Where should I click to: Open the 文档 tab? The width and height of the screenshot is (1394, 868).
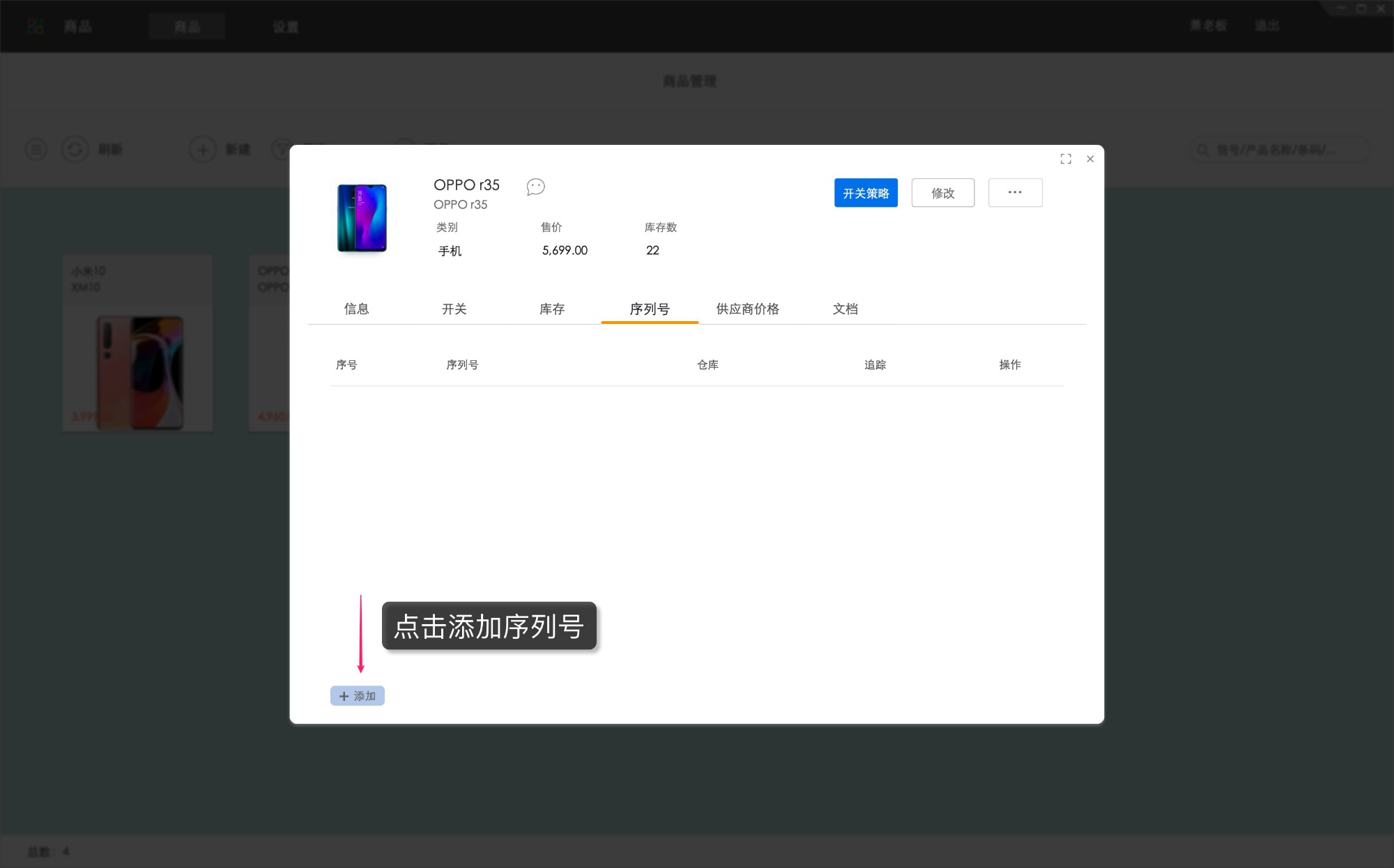click(x=845, y=309)
